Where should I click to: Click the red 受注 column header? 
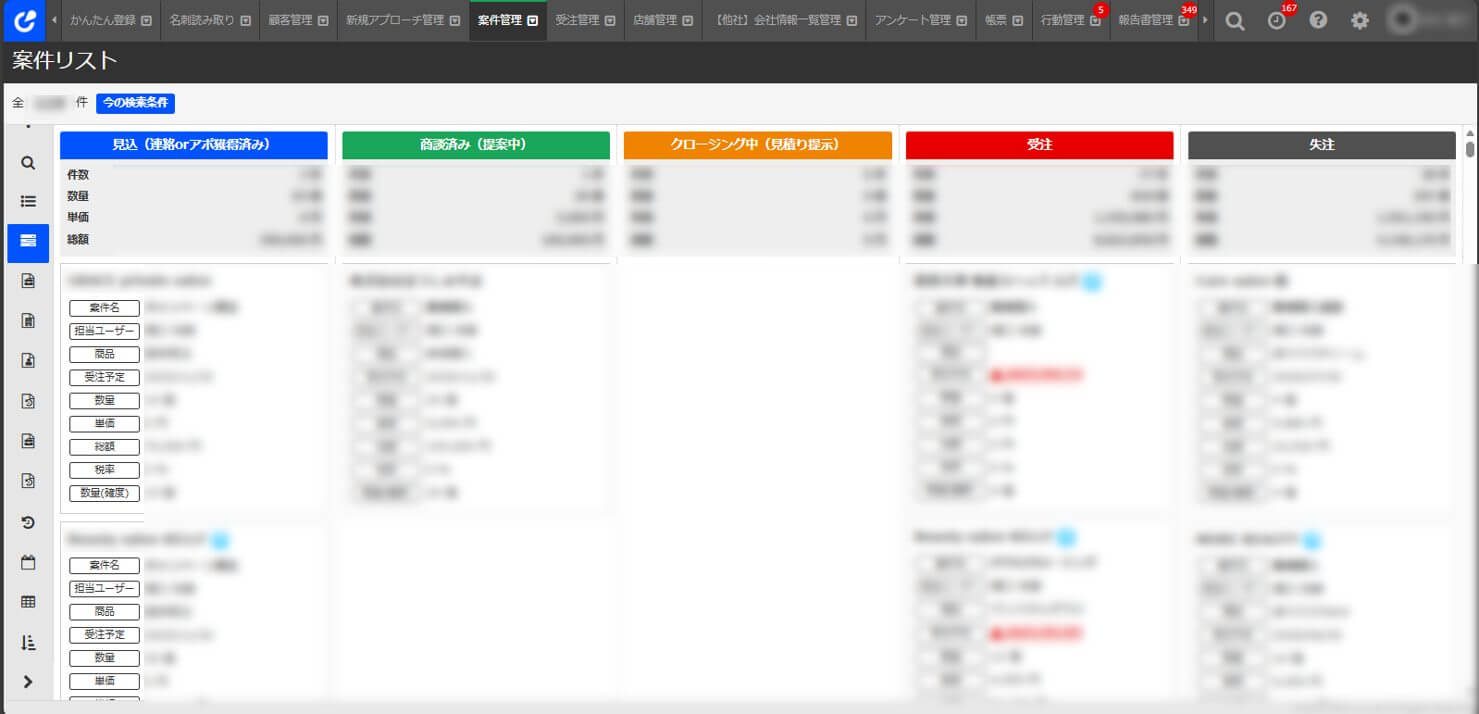1039,145
